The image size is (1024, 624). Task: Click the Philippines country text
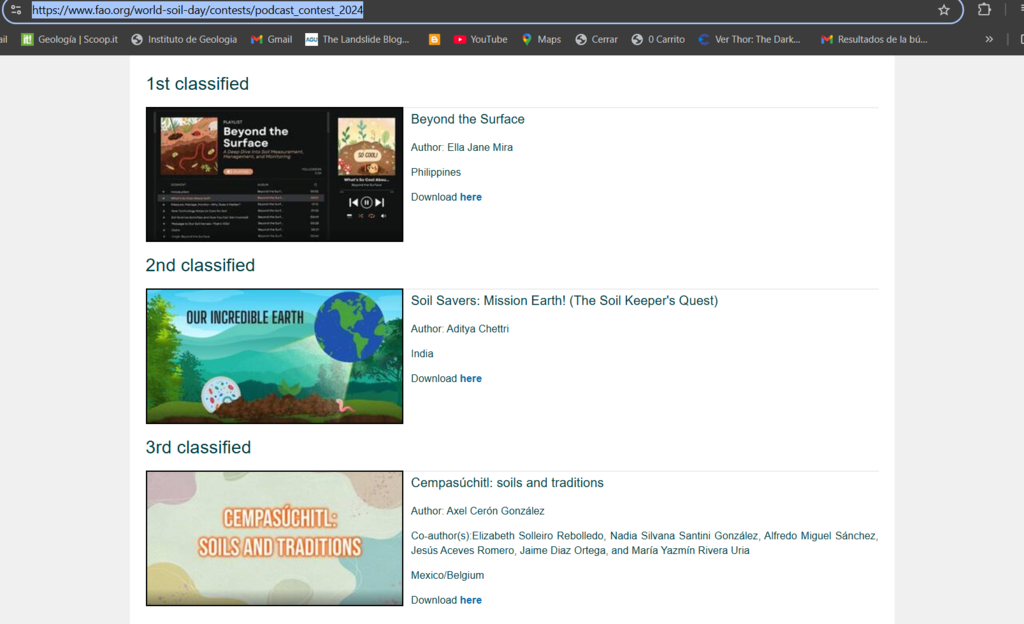[436, 172]
